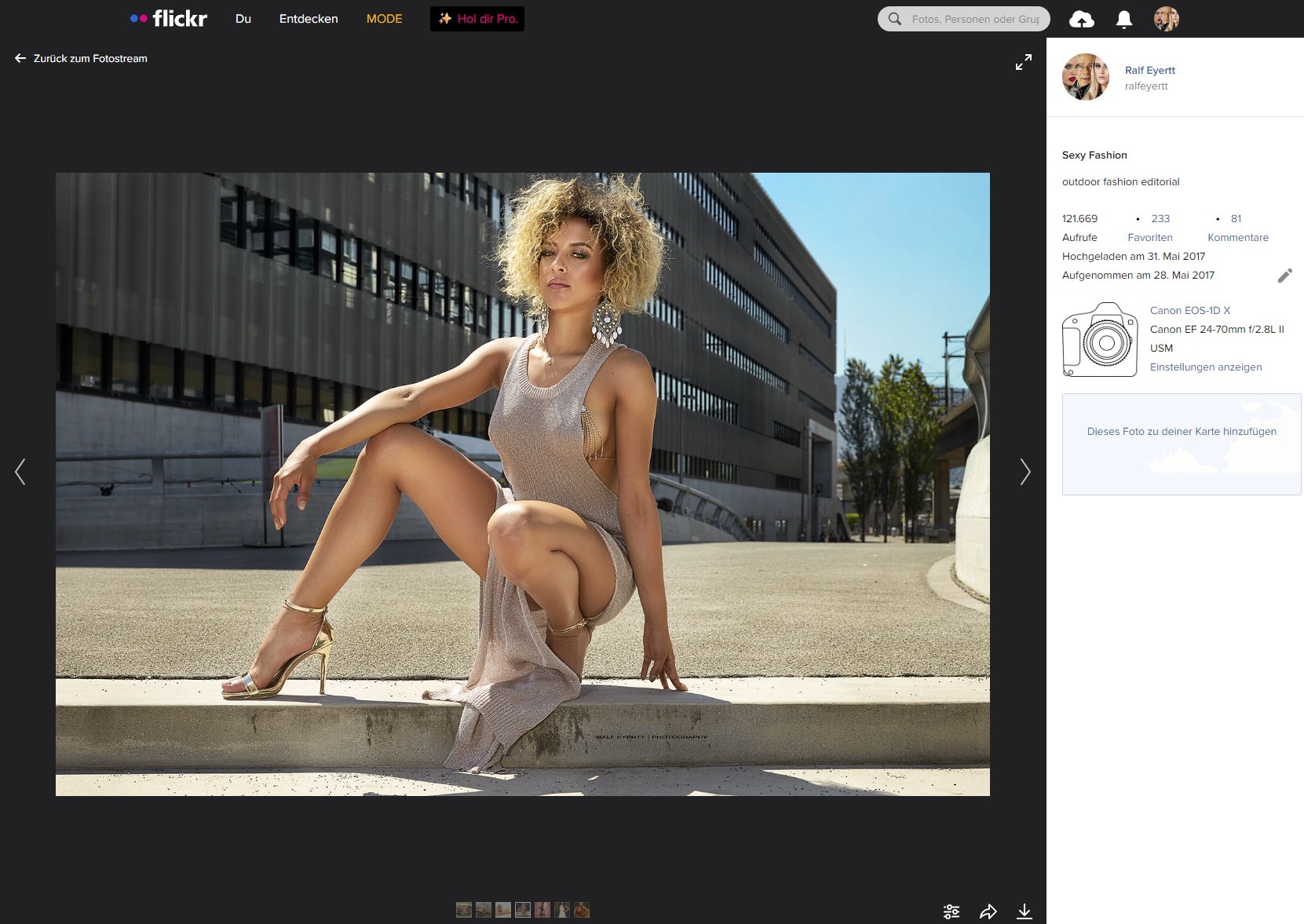Edit photo dates with the pencil icon
Image resolution: width=1304 pixels, height=924 pixels.
(x=1284, y=276)
